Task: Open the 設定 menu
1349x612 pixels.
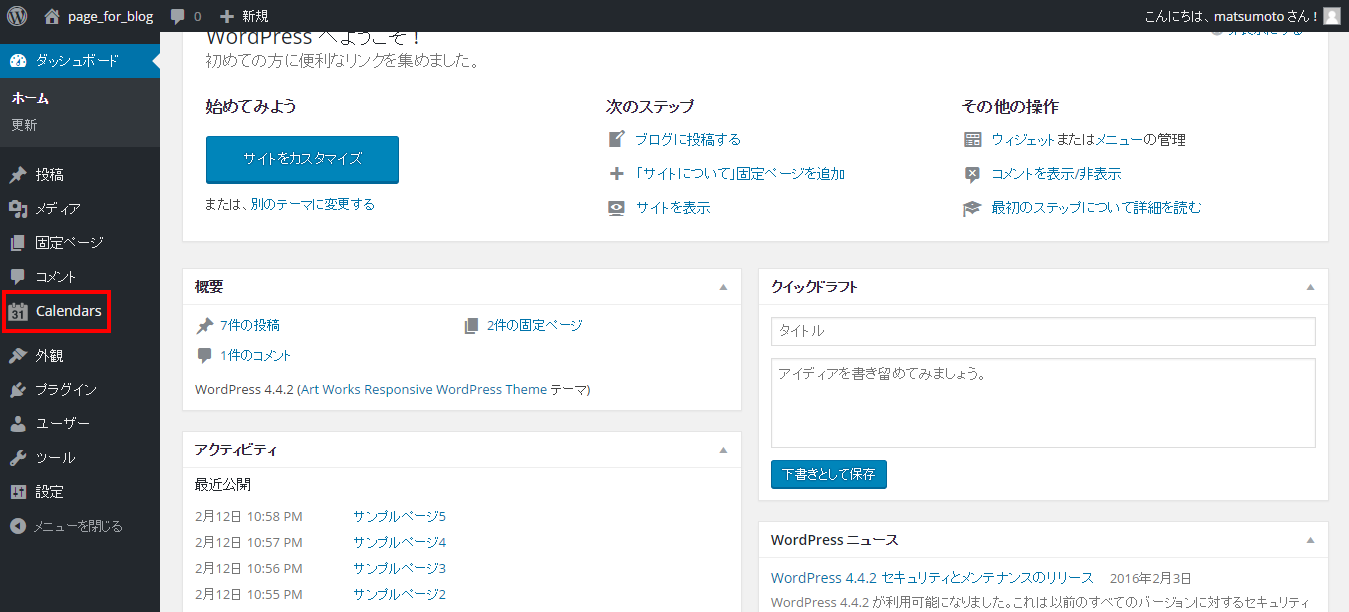Action: point(50,492)
